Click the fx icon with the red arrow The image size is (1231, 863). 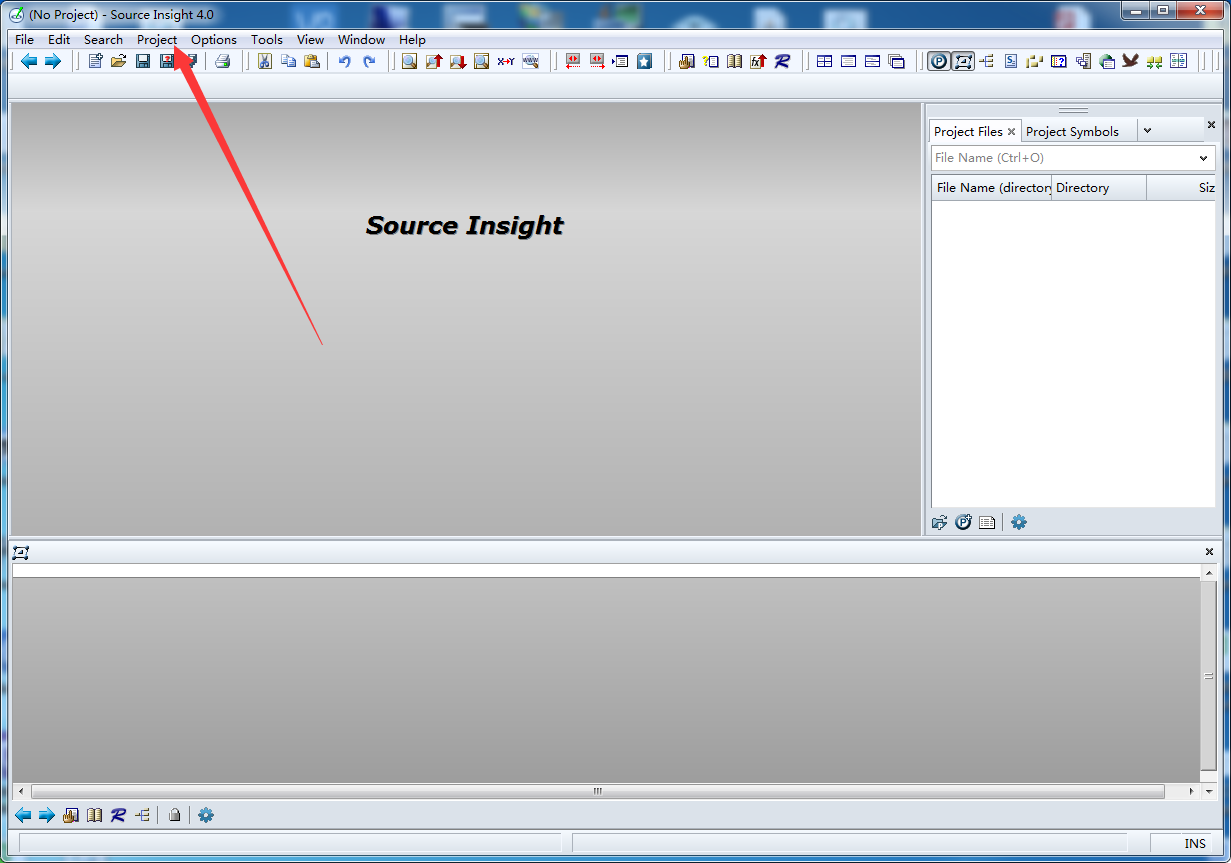point(758,61)
